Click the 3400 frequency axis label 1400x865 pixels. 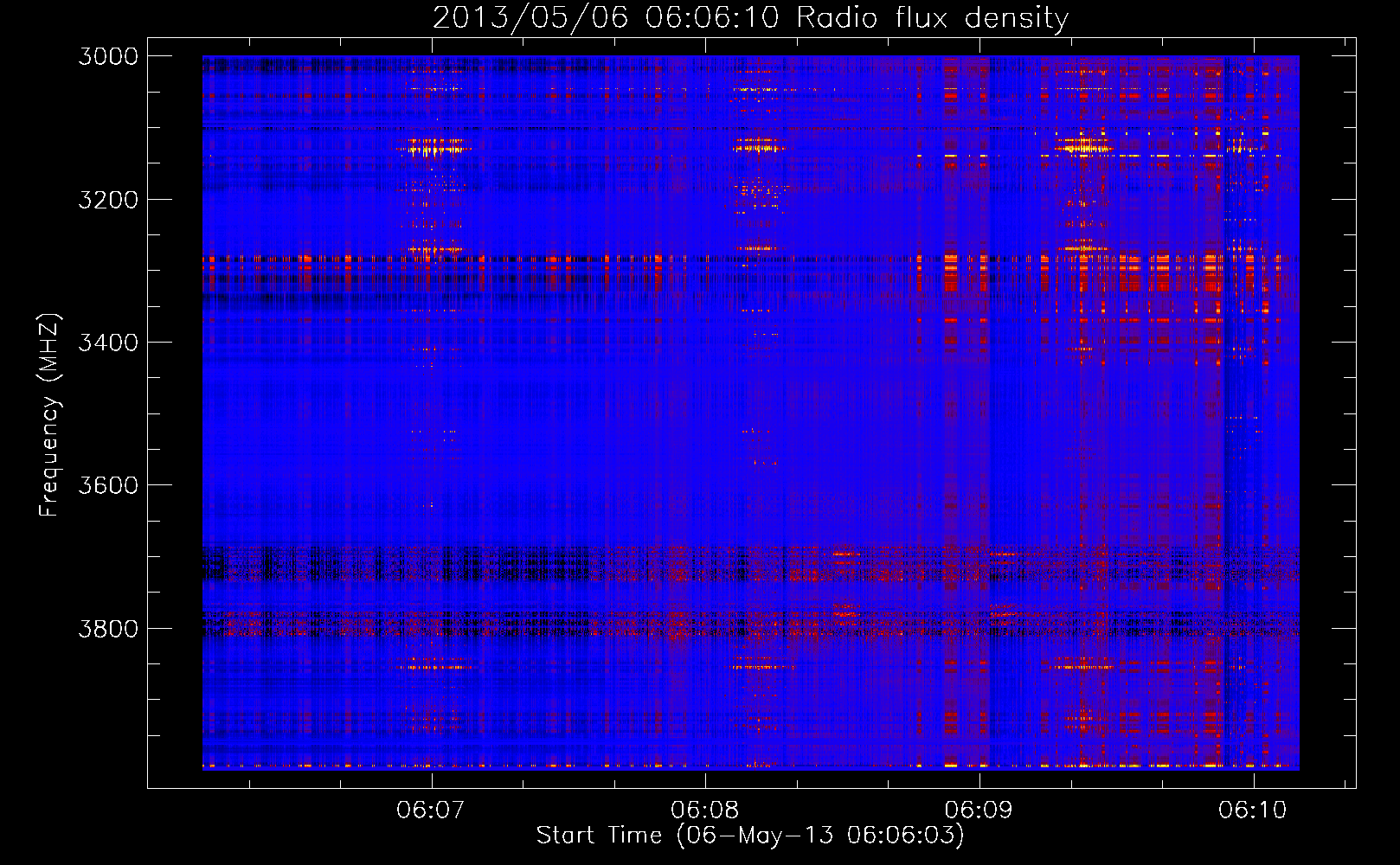coord(108,342)
